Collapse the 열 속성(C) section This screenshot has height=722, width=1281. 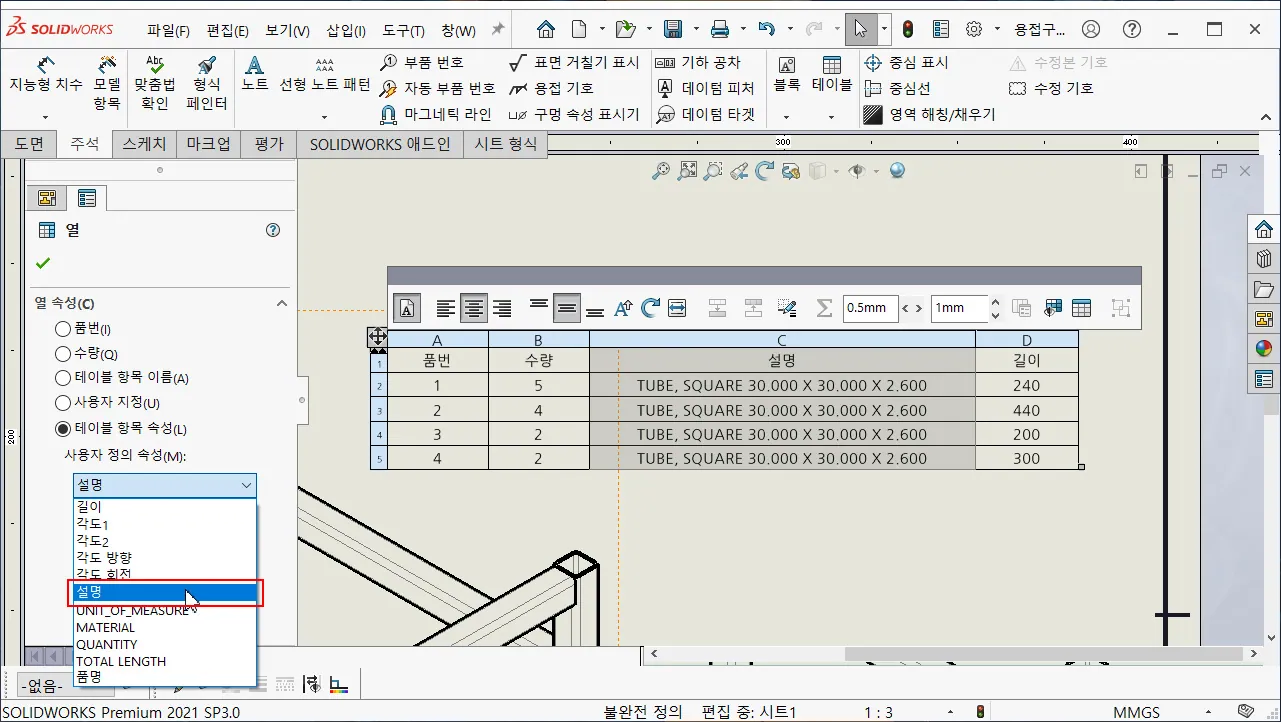pos(281,303)
